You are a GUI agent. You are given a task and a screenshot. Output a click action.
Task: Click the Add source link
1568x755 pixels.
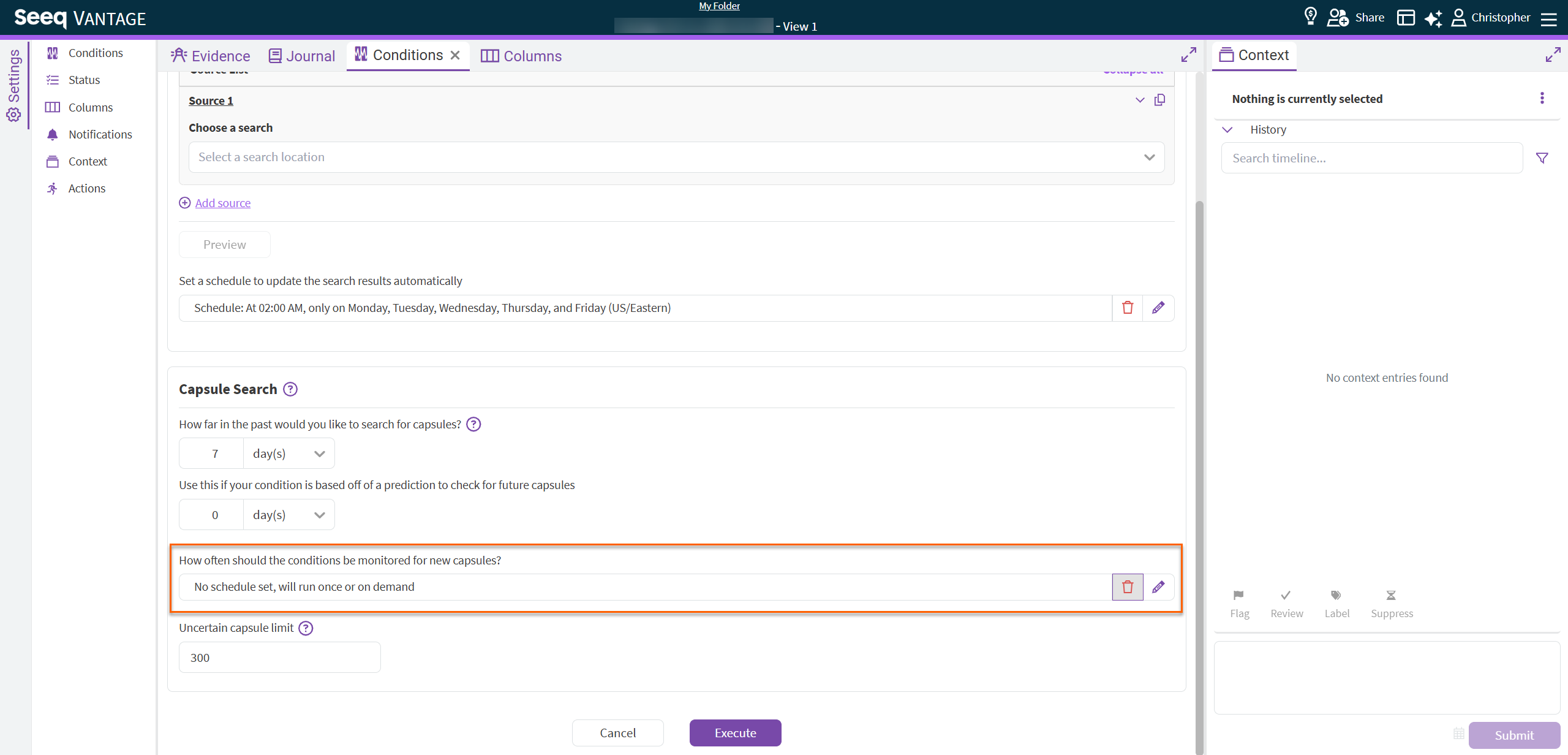223,203
